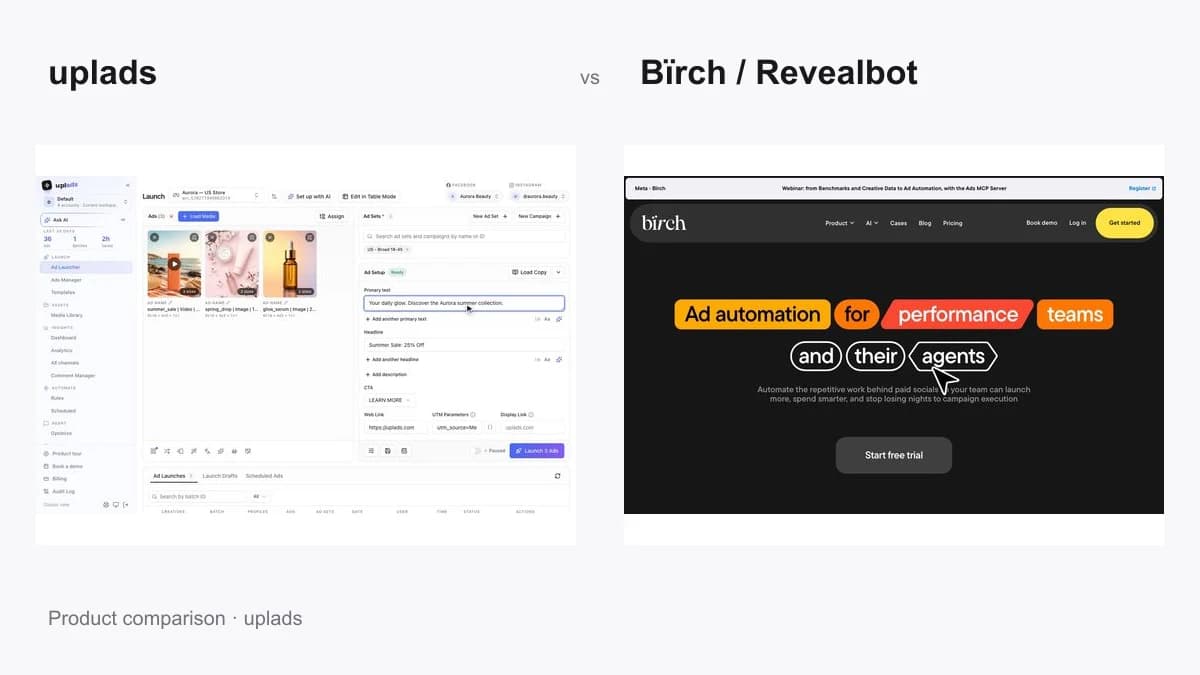Switch to the Launch Drafts tab
This screenshot has width=1200, height=675.
pyautogui.click(x=220, y=476)
